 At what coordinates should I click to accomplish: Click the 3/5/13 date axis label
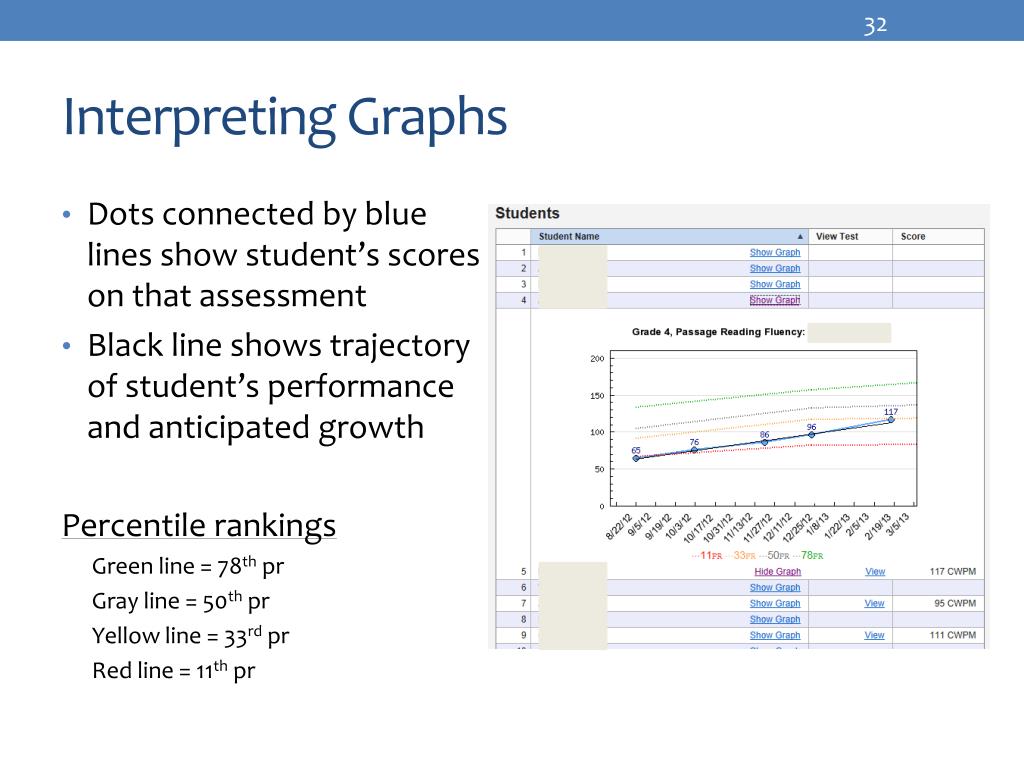coord(897,524)
